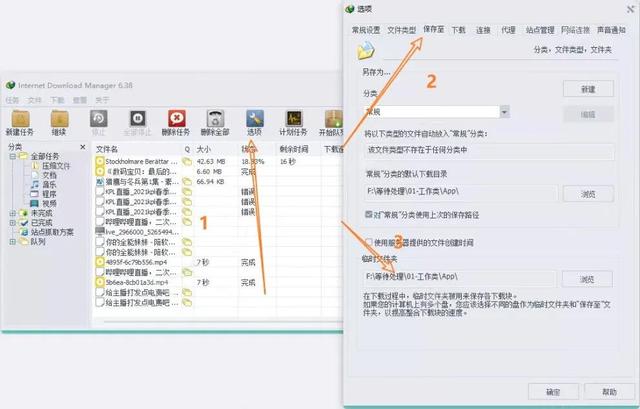Click the 全部停止 (stop all) toolbar icon
640x409 pixels.
click(x=138, y=119)
